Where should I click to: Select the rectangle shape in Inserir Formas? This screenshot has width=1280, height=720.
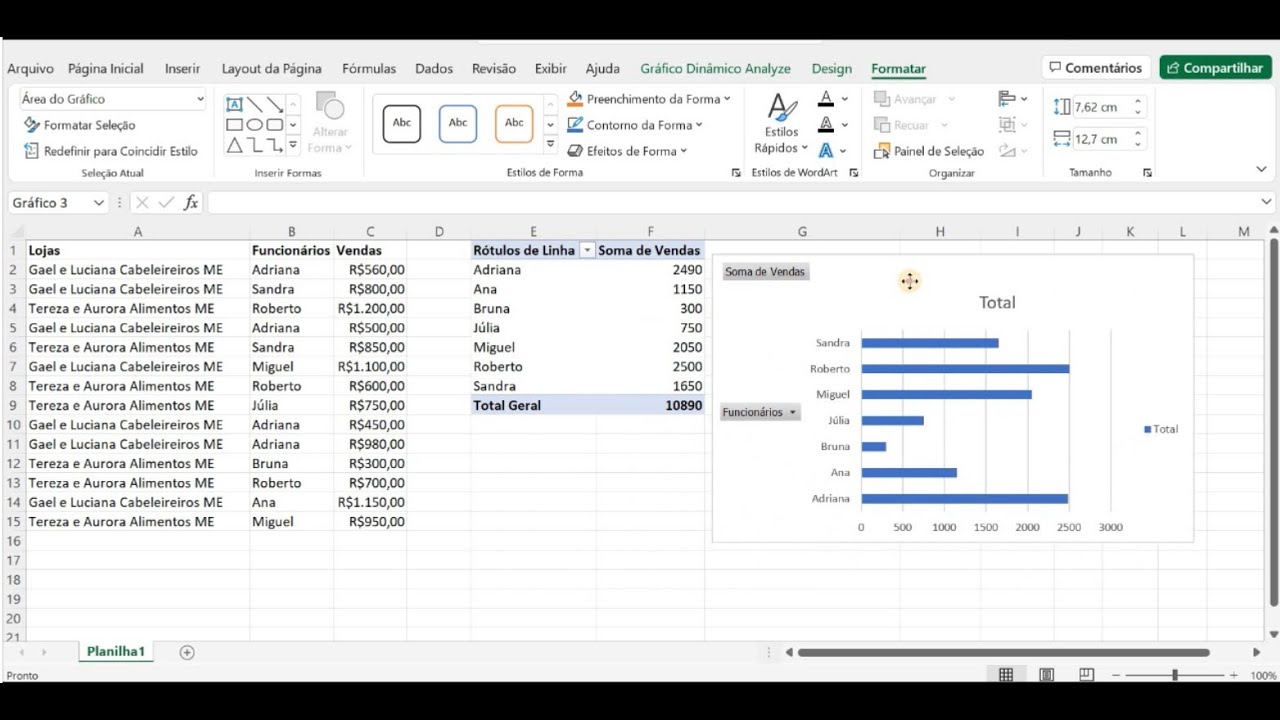click(x=234, y=125)
